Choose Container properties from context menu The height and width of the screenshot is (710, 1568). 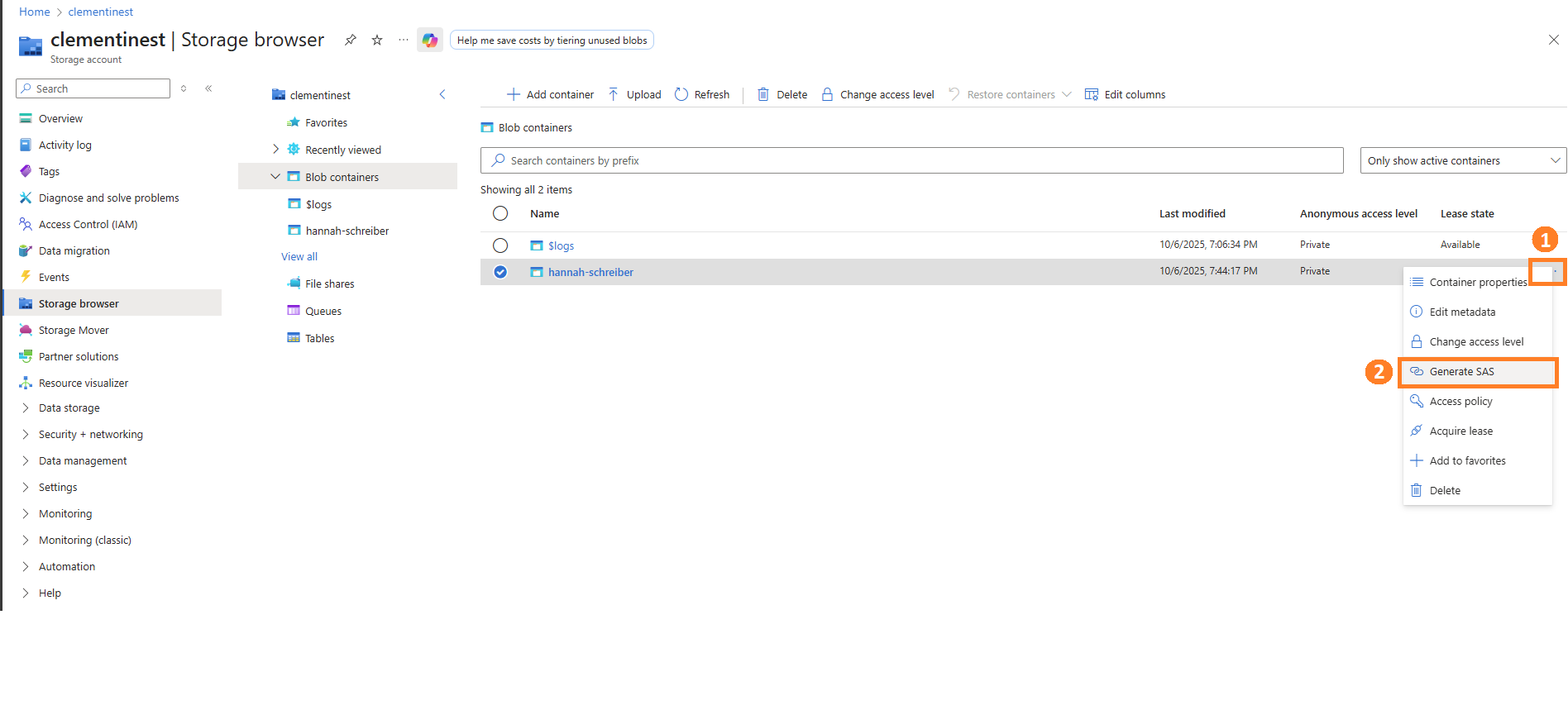(x=1478, y=282)
